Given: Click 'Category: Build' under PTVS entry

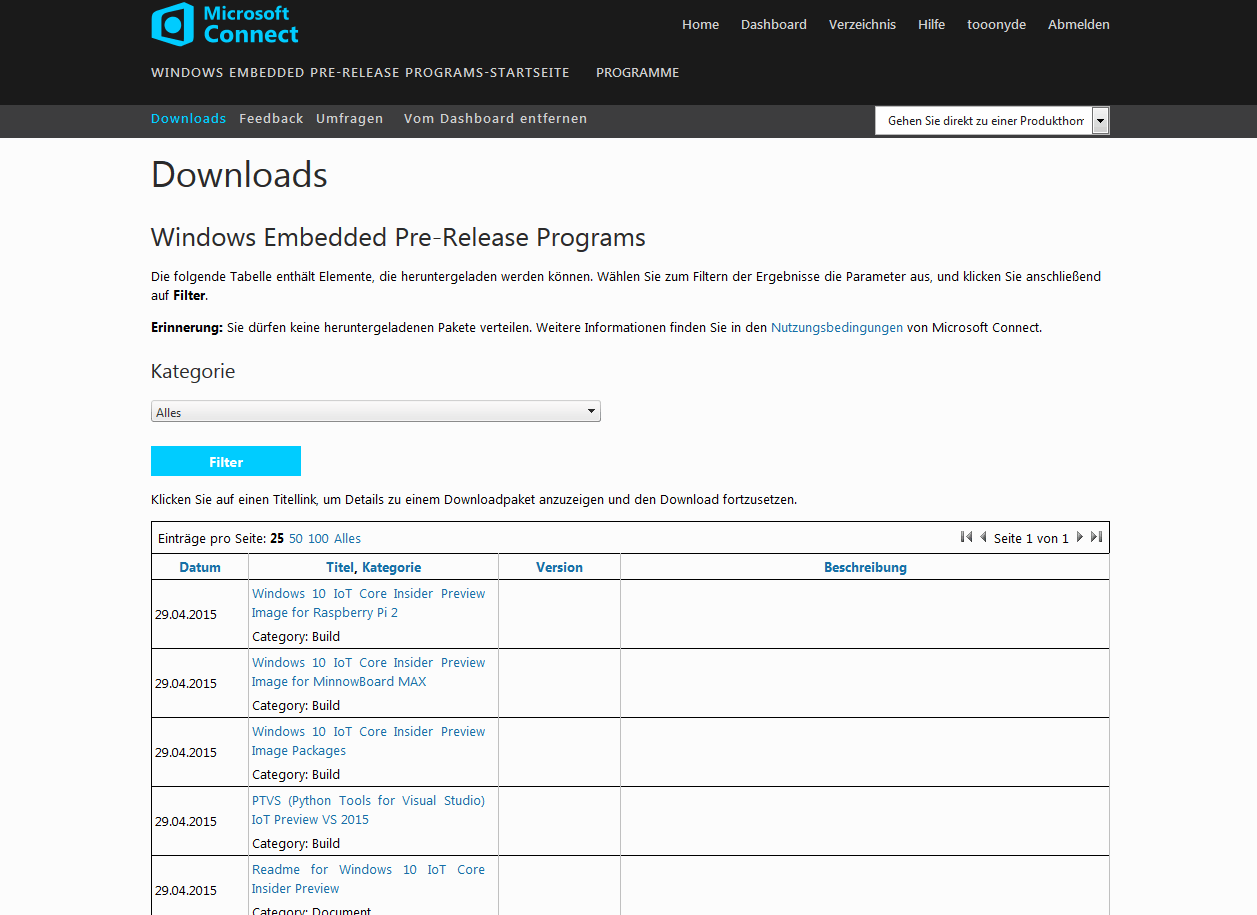Looking at the screenshot, I should [296, 843].
